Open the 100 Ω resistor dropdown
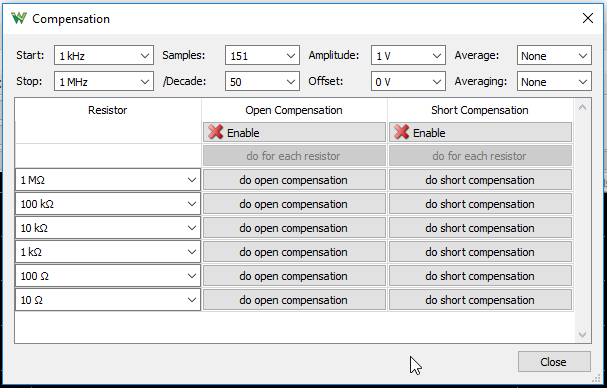This screenshot has width=607, height=388. click(108, 276)
